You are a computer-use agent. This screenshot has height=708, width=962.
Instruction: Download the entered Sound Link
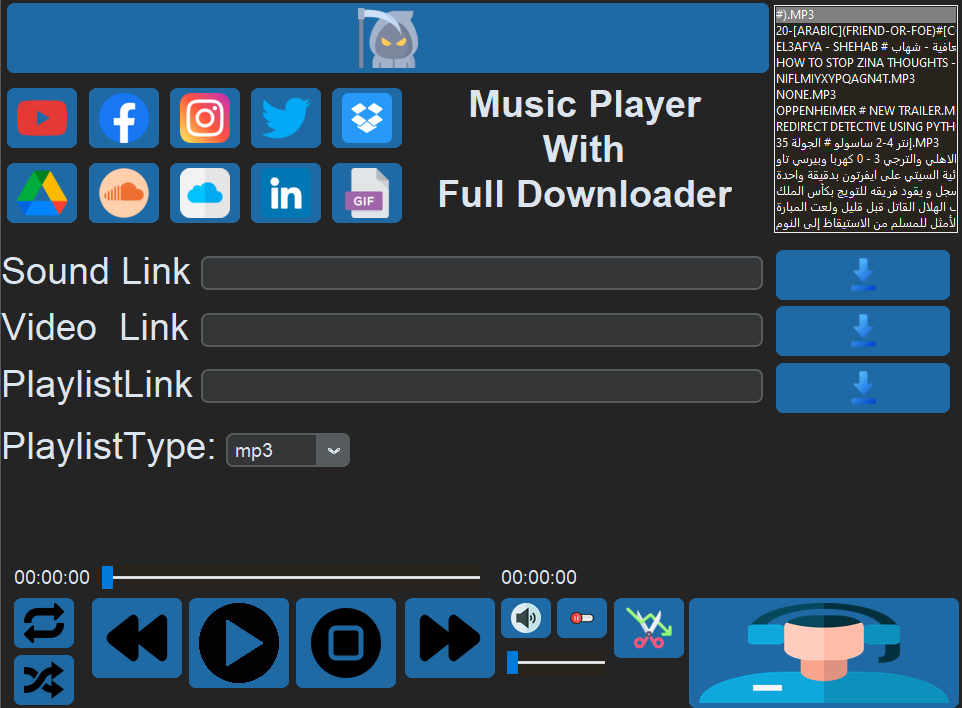[x=862, y=274]
